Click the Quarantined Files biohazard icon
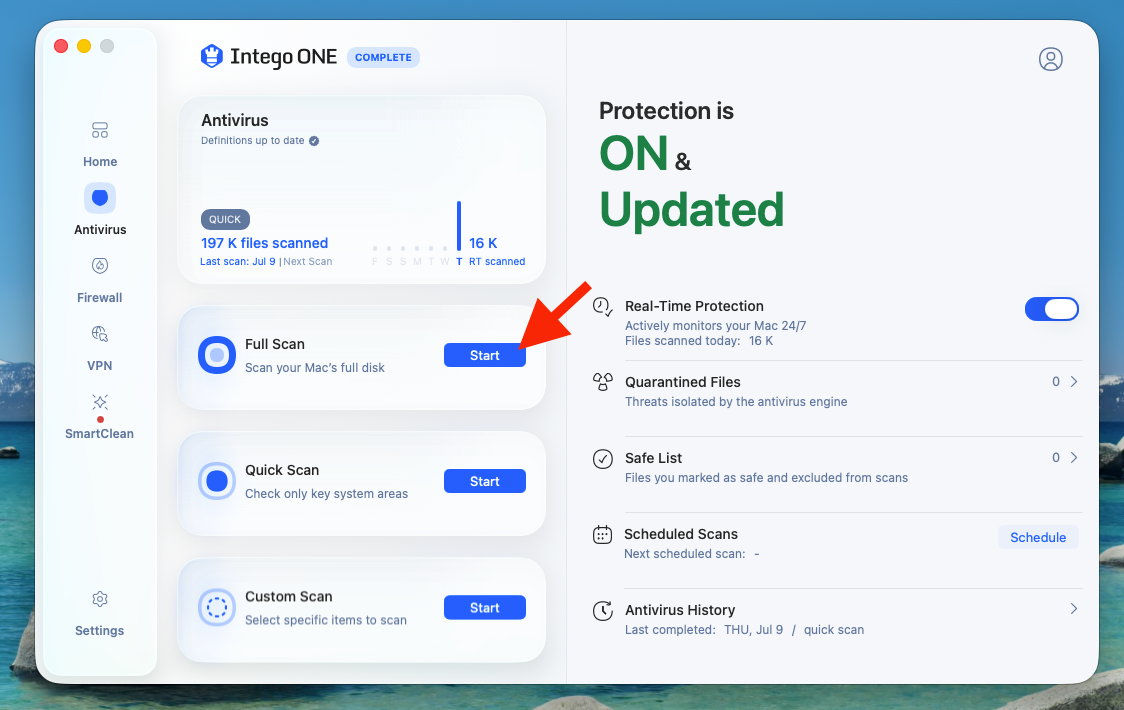 603,382
